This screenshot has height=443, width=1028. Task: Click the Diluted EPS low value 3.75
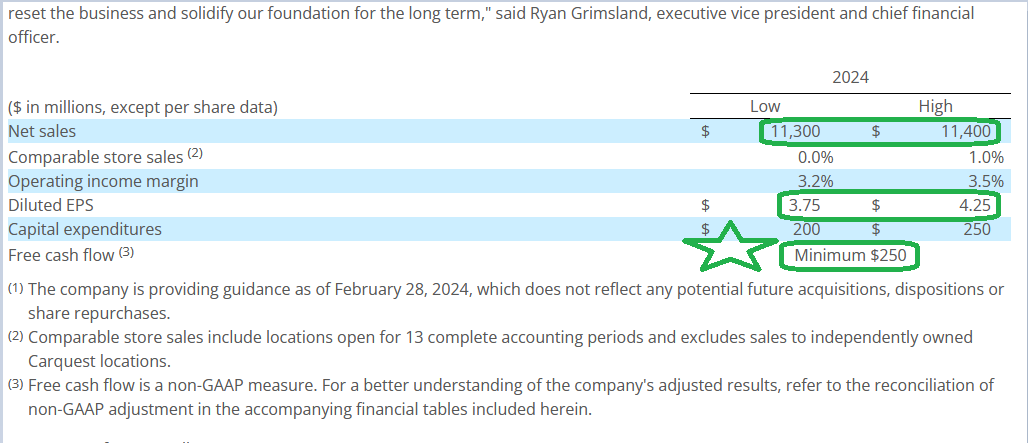[804, 206]
